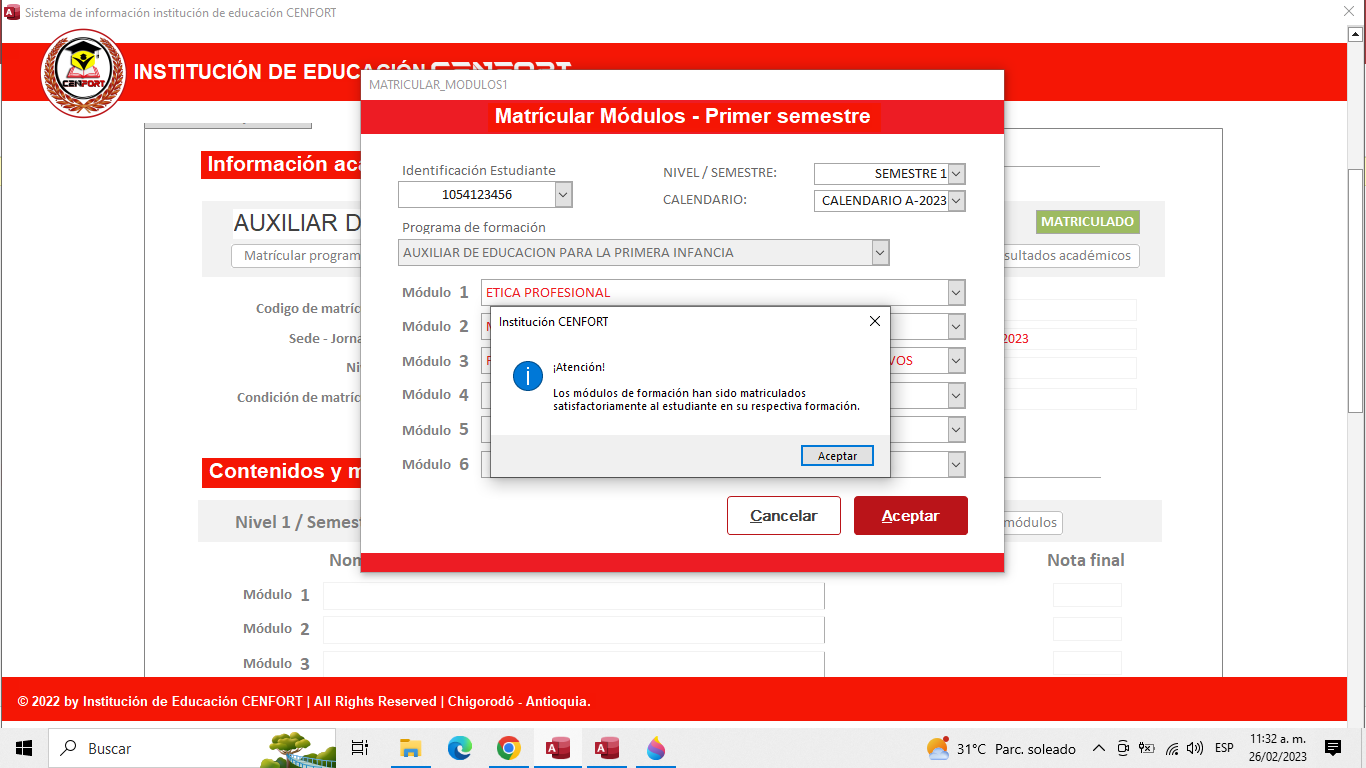Open the clock showing 11:32 a. m.
The width and height of the screenshot is (1366, 768).
point(1278,748)
